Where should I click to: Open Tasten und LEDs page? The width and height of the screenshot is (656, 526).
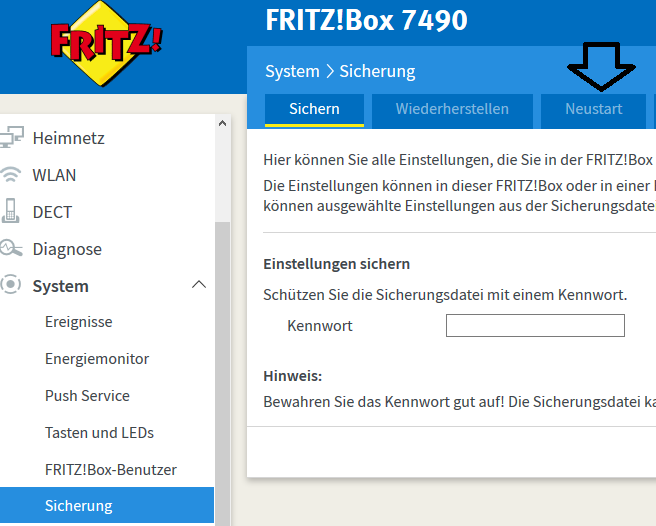pyautogui.click(x=99, y=432)
